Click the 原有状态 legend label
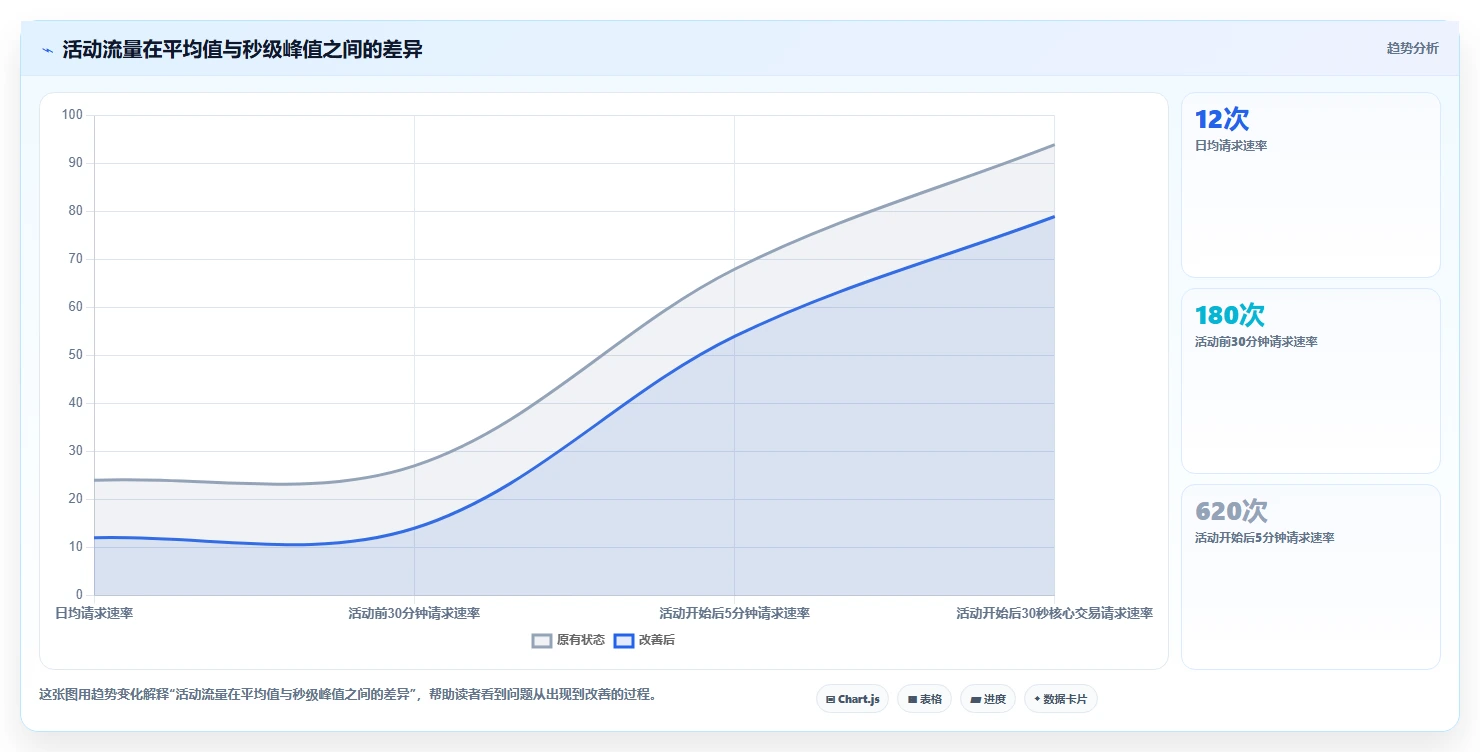Image resolution: width=1480 pixels, height=752 pixels. click(x=581, y=640)
